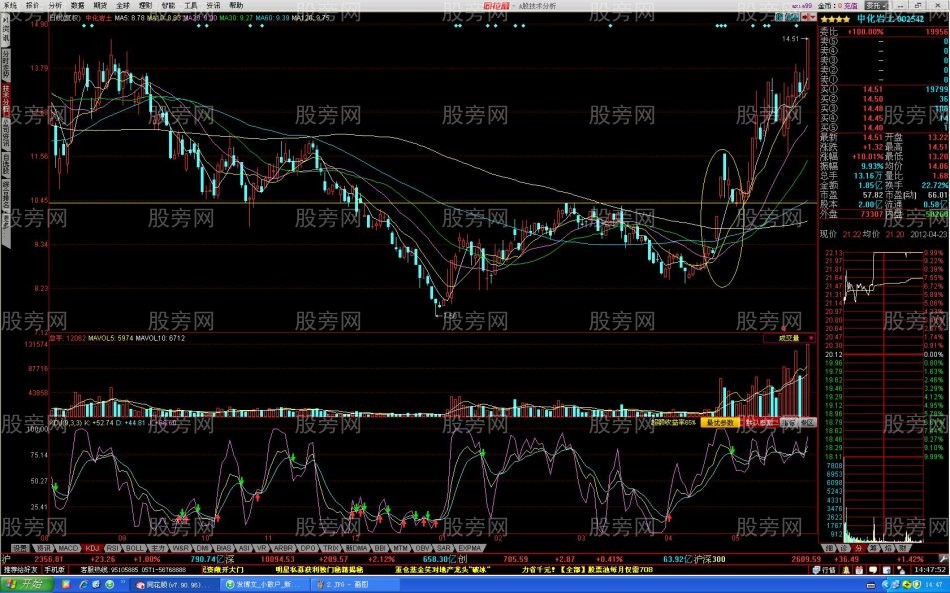Select the 细 tab under intraday chart
Viewport: 950px width, 593px height.
pyautogui.click(x=829, y=548)
